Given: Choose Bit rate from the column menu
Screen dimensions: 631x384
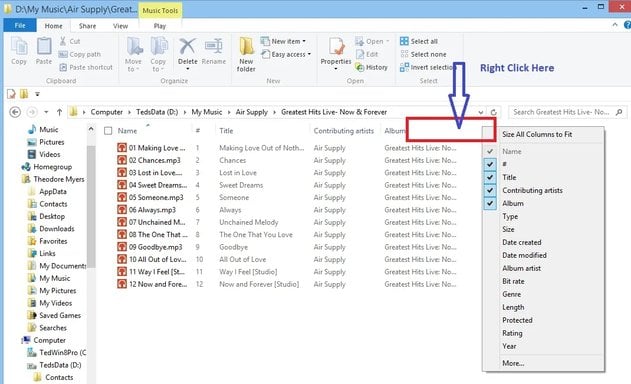Looking at the screenshot, I should (x=513, y=281).
